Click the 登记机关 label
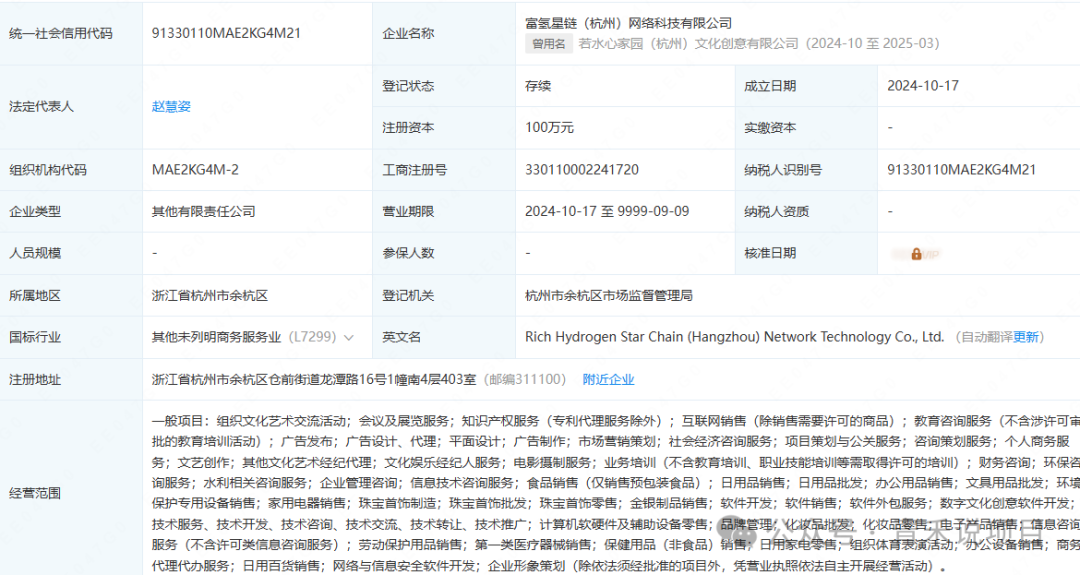 408,296
